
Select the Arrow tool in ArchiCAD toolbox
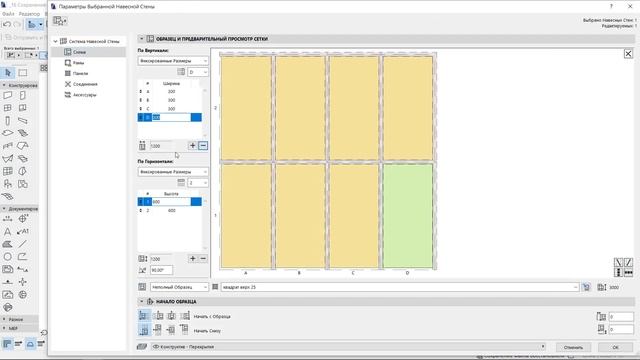[8, 73]
